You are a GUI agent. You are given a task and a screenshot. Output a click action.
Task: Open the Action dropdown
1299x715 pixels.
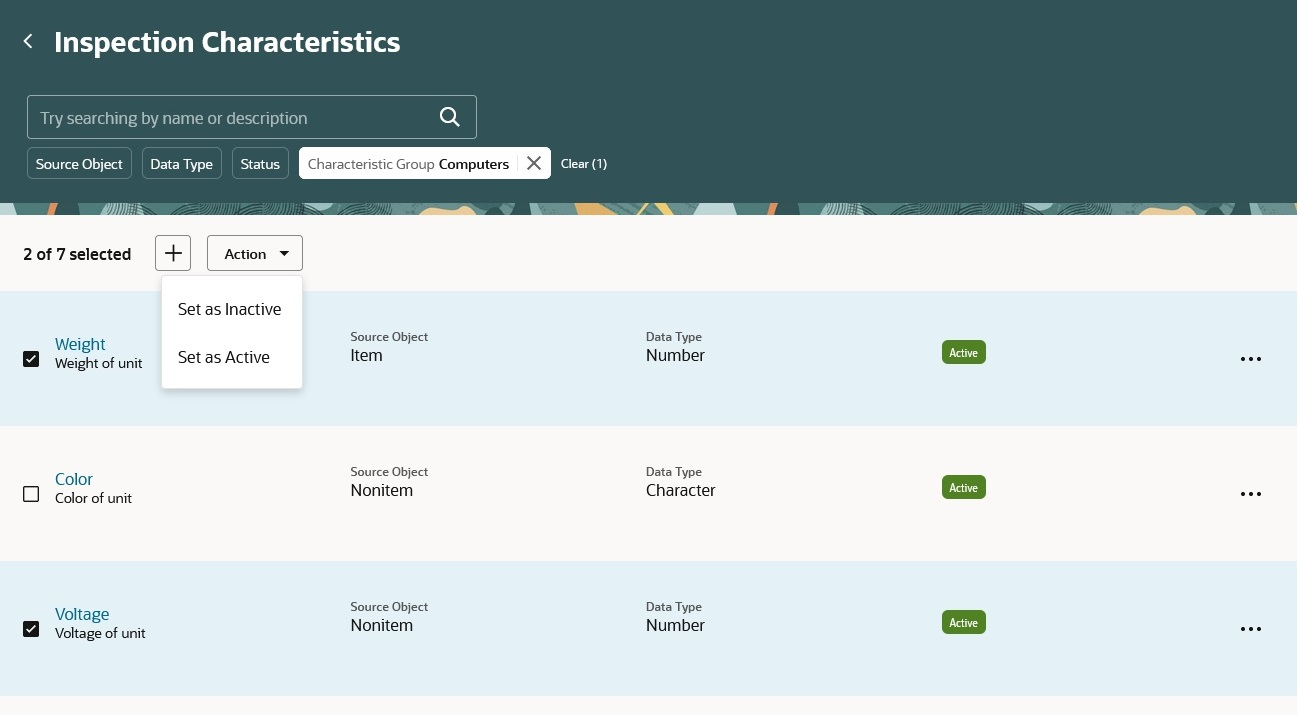[255, 254]
